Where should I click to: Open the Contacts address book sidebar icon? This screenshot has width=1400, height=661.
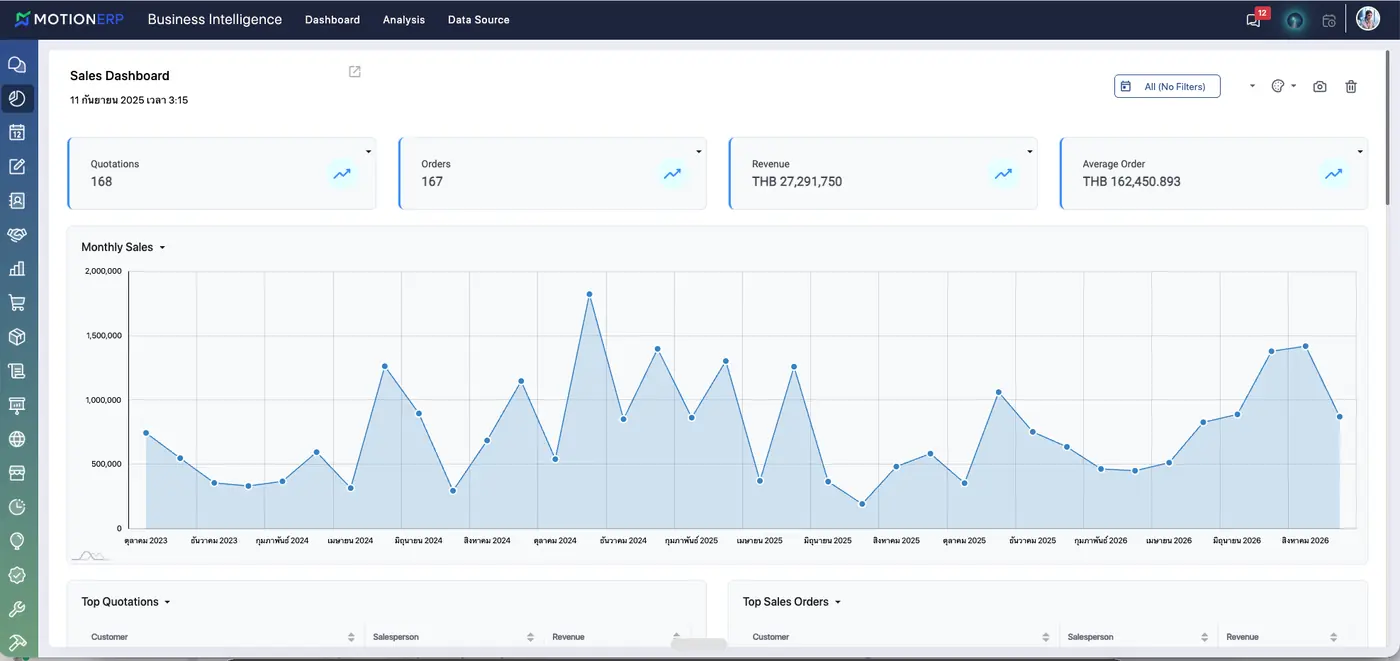click(x=17, y=200)
